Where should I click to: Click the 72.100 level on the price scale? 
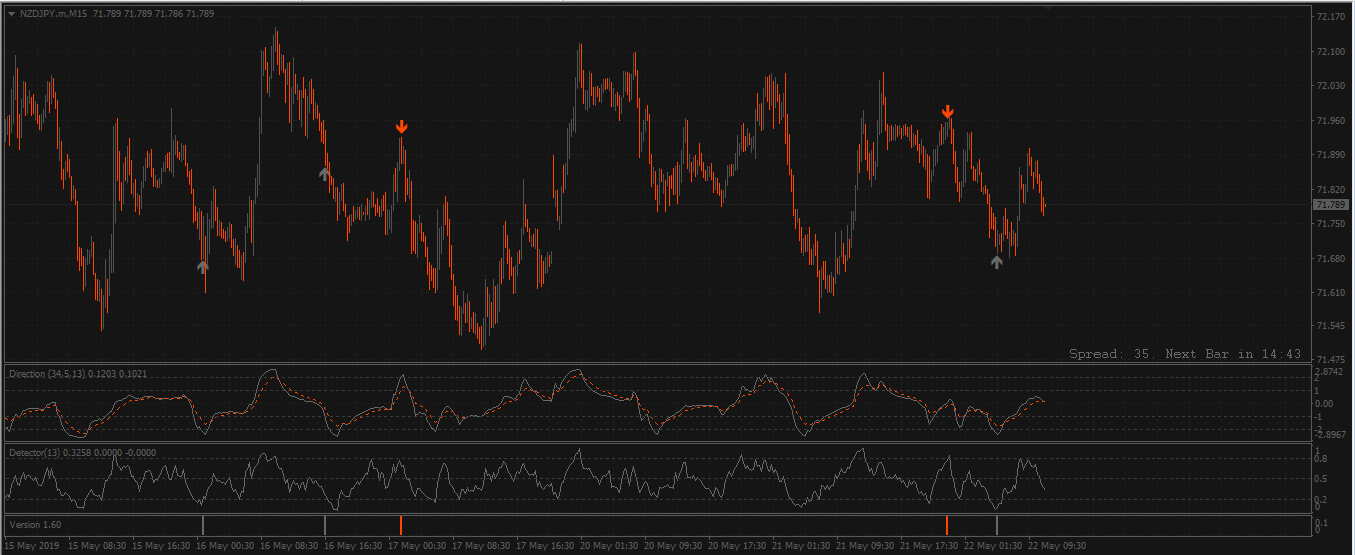coord(1330,51)
